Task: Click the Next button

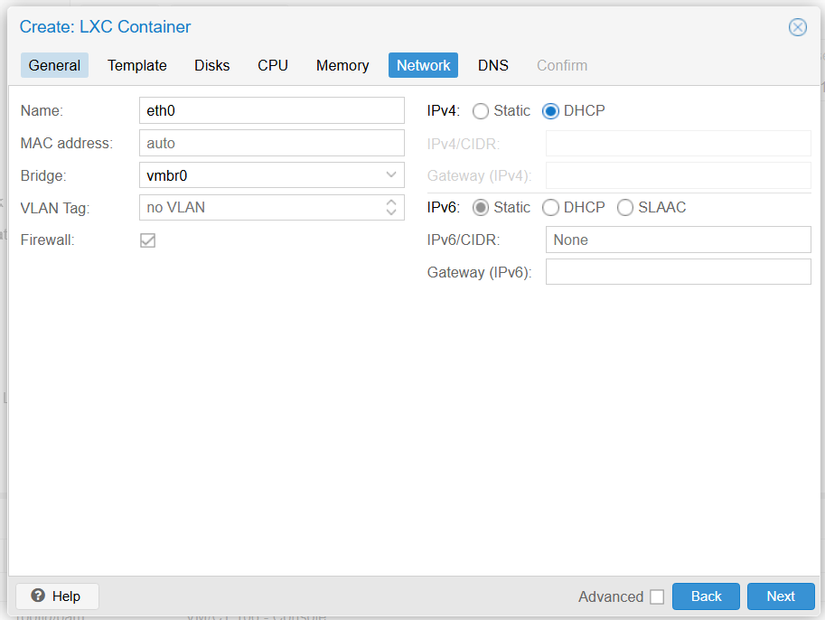Action: coord(780,596)
